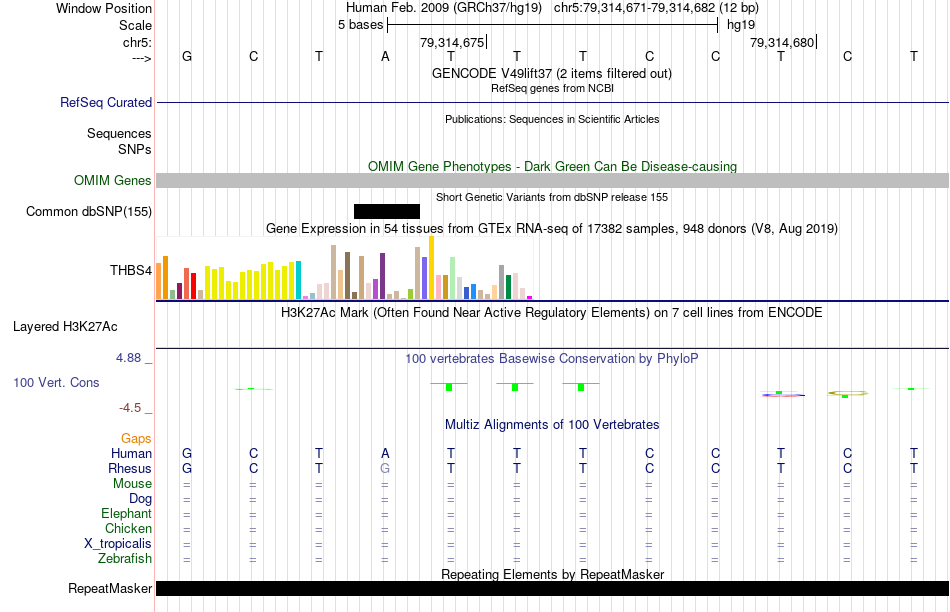Click the Layered H3K27Ac track label
The width and height of the screenshot is (950, 612).
coord(65,327)
